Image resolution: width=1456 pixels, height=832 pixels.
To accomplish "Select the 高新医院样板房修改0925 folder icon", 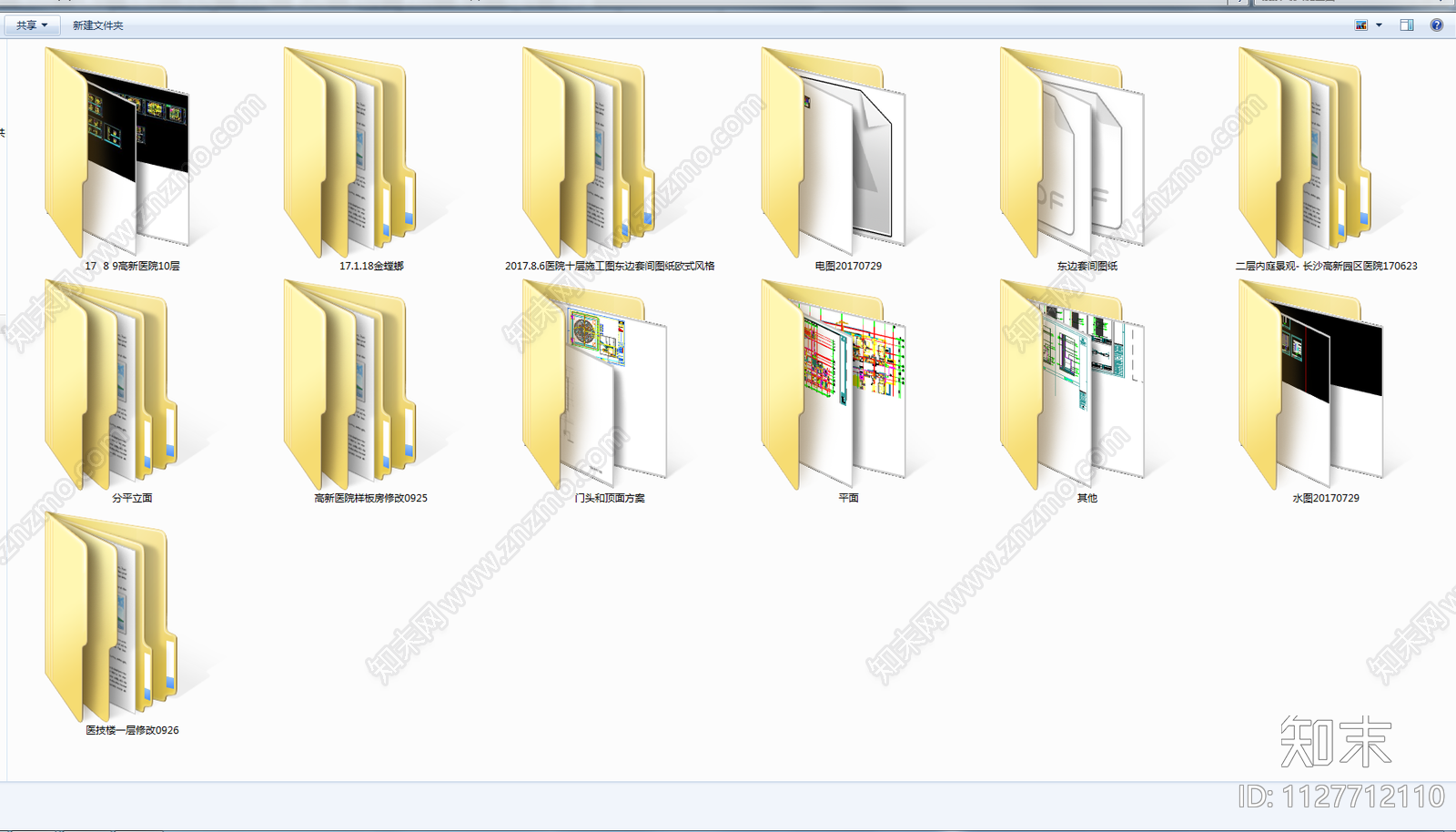I will (x=350, y=384).
